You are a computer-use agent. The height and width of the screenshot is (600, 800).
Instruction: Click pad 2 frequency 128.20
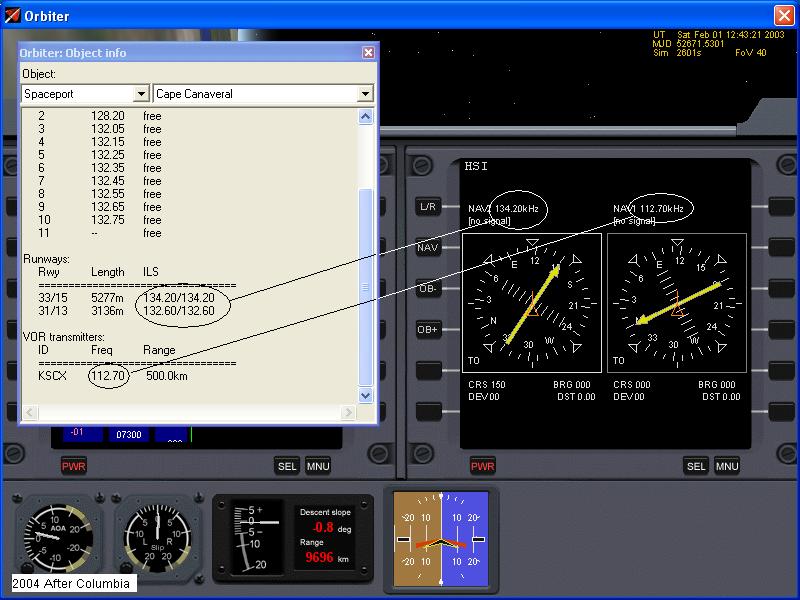coord(108,116)
